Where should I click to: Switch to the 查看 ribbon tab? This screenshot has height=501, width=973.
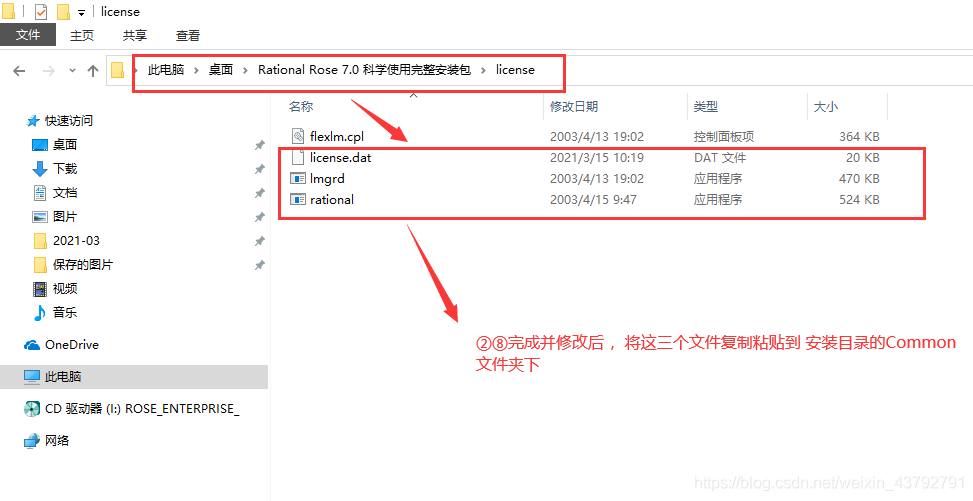[187, 35]
